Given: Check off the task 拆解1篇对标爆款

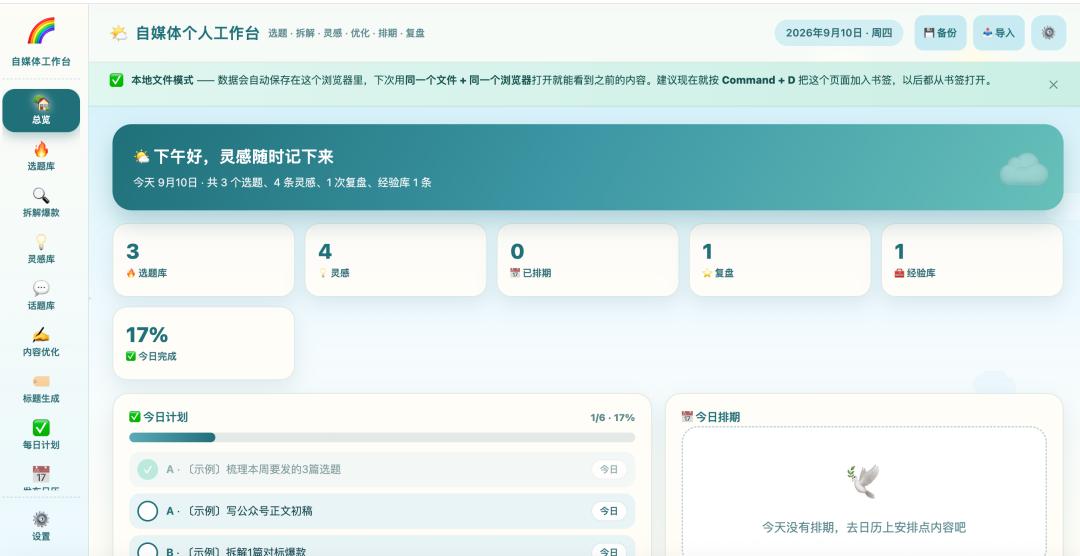Looking at the screenshot, I should 147,551.
